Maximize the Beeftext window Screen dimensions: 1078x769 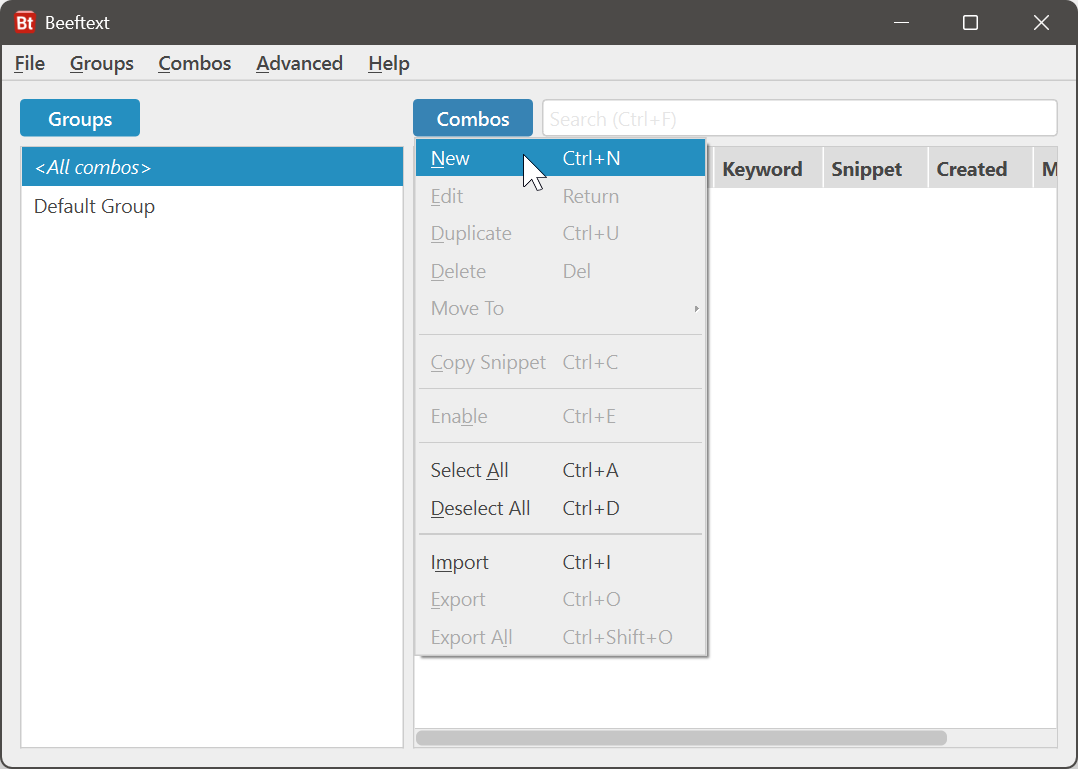970,23
